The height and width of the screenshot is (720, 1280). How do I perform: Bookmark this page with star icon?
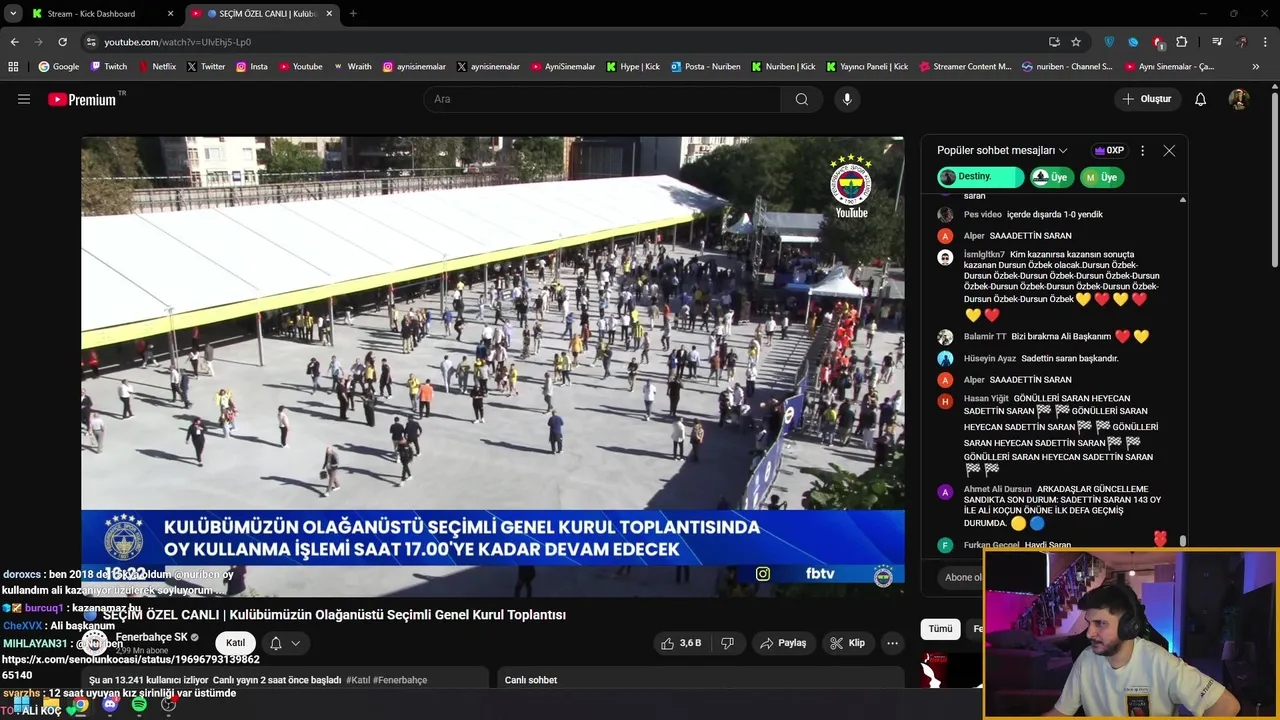pyautogui.click(x=1076, y=42)
